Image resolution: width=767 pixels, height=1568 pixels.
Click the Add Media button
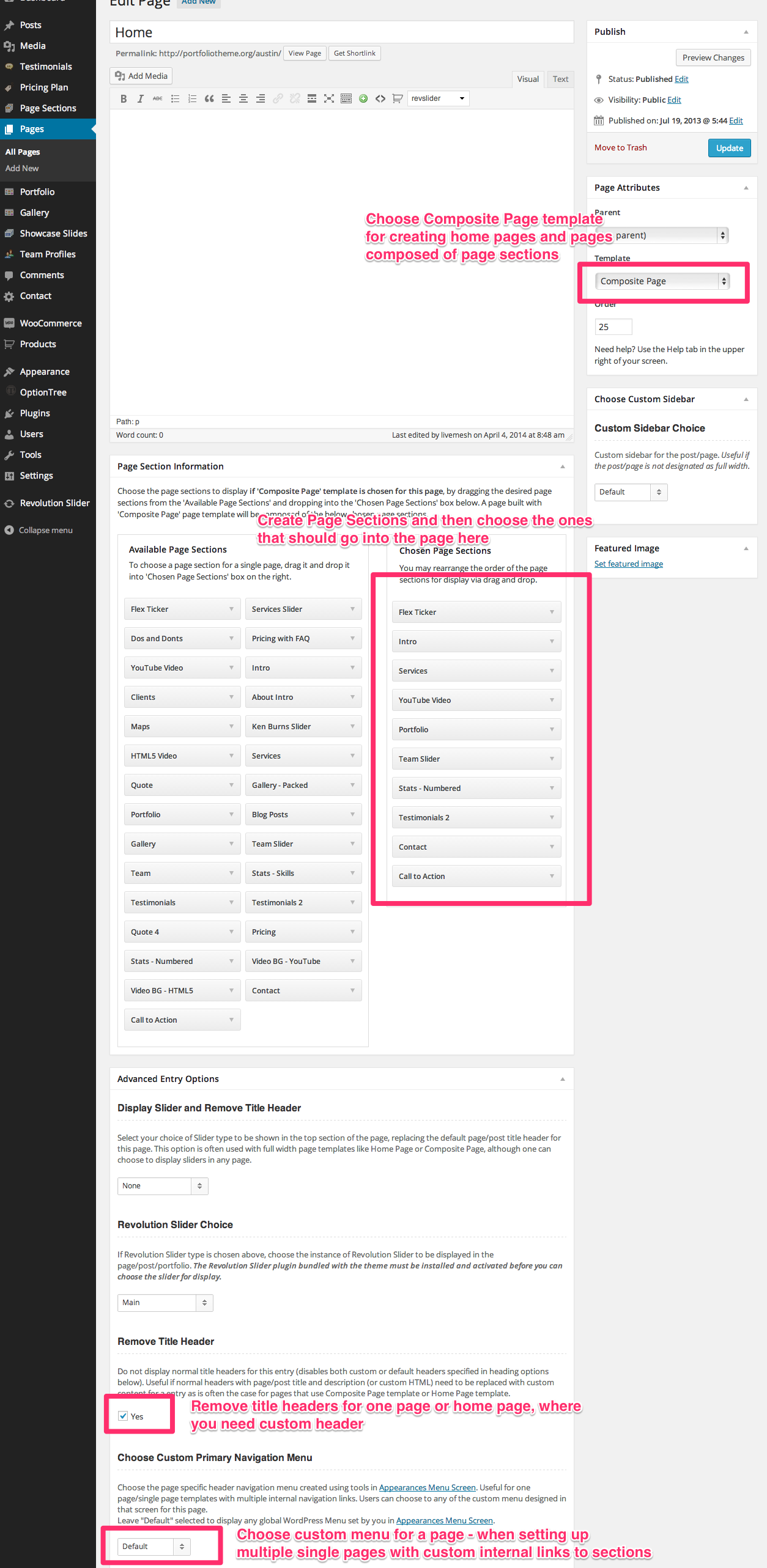(x=141, y=76)
